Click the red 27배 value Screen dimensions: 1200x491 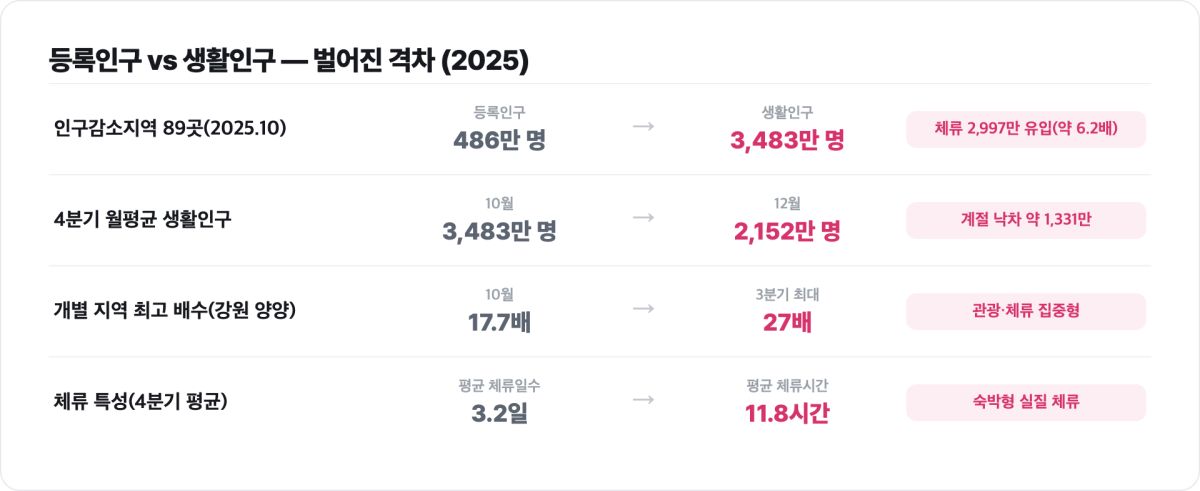click(787, 322)
